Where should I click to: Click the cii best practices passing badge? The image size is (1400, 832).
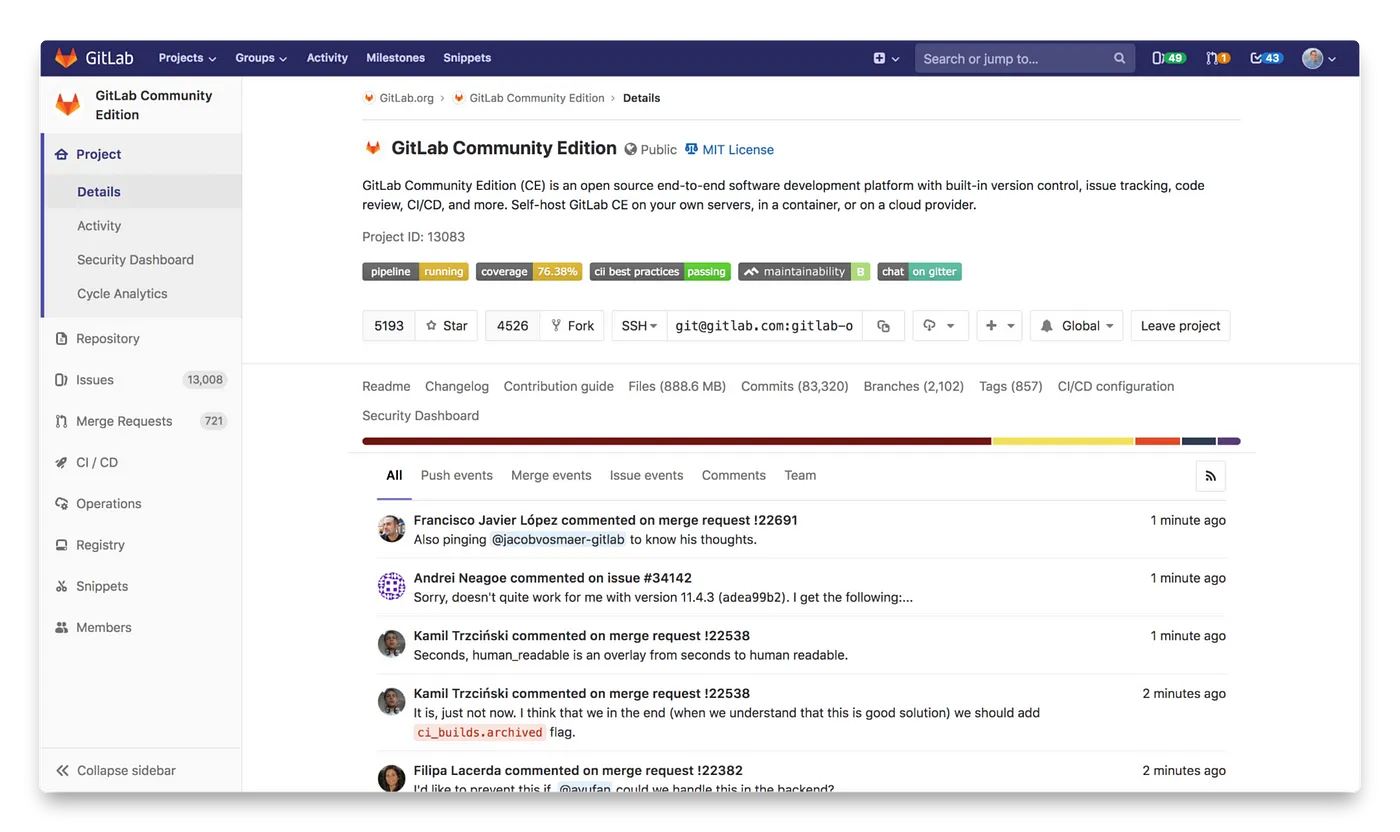(659, 271)
